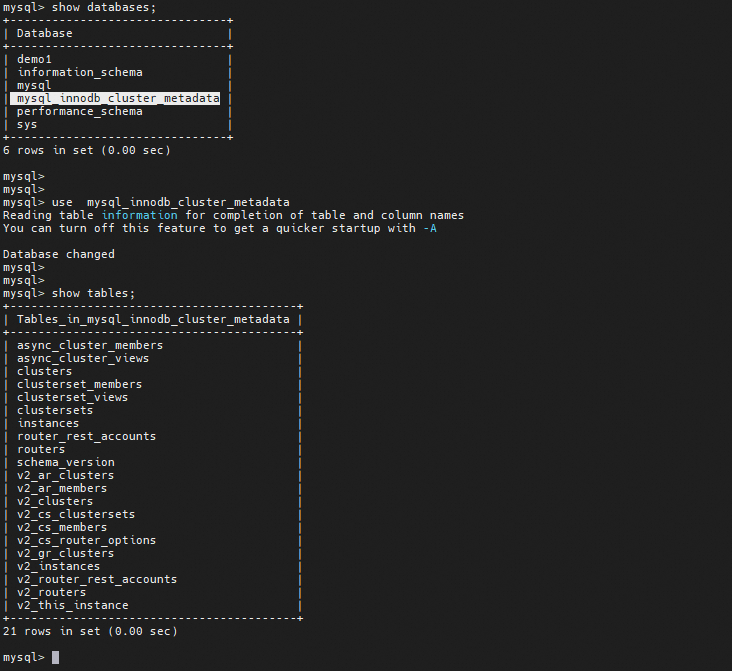The image size is (732, 671).
Task: Click the 'sys' database row
Action: (x=27, y=125)
